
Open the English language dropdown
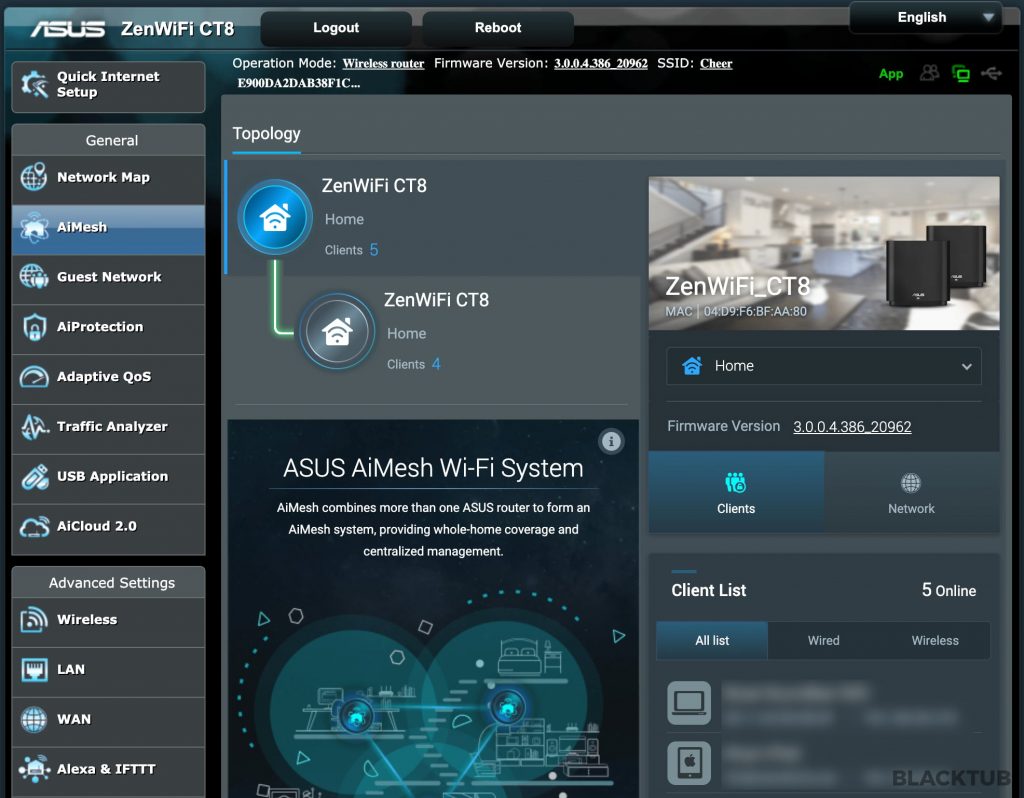[925, 18]
